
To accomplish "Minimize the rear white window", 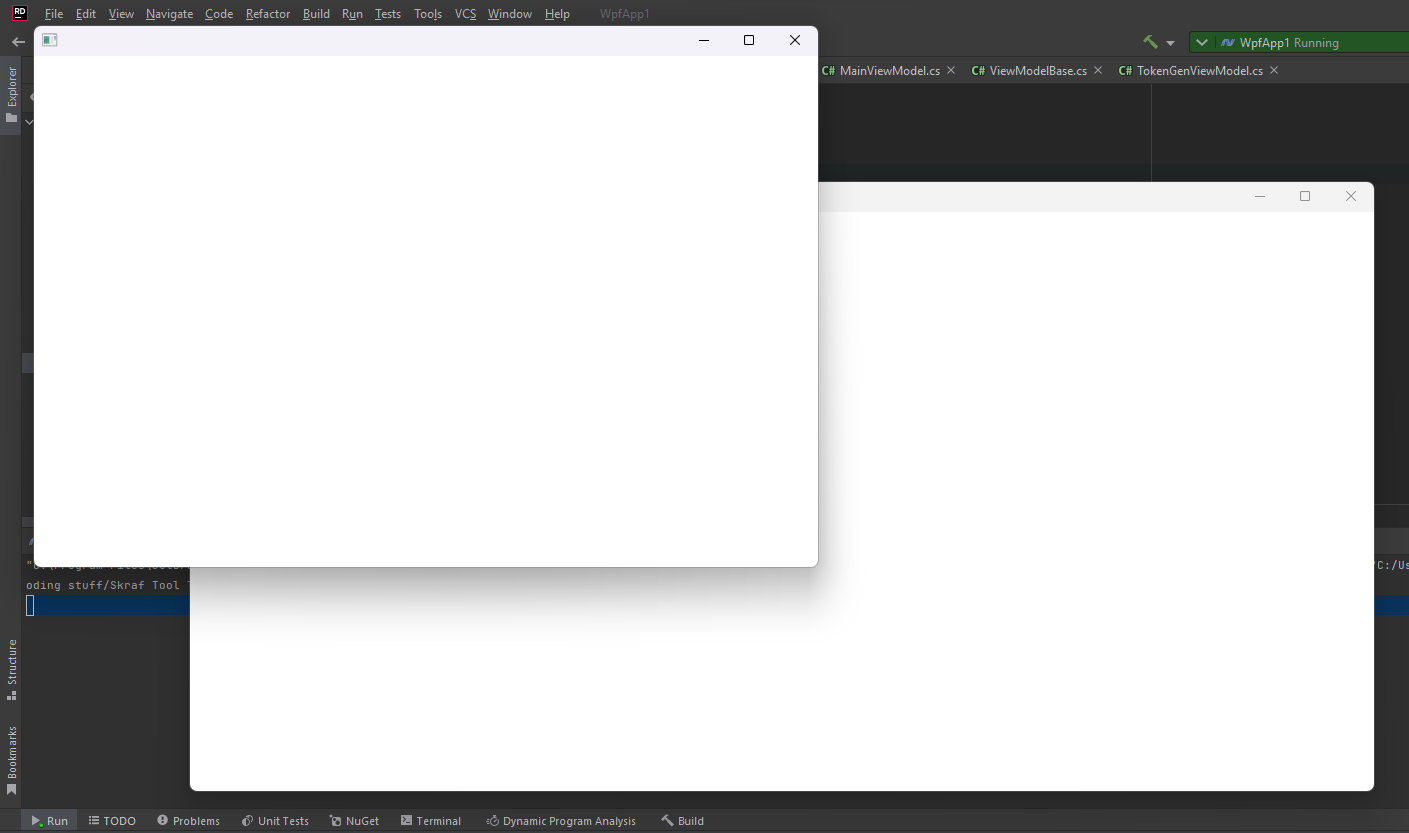I will (x=1260, y=196).
